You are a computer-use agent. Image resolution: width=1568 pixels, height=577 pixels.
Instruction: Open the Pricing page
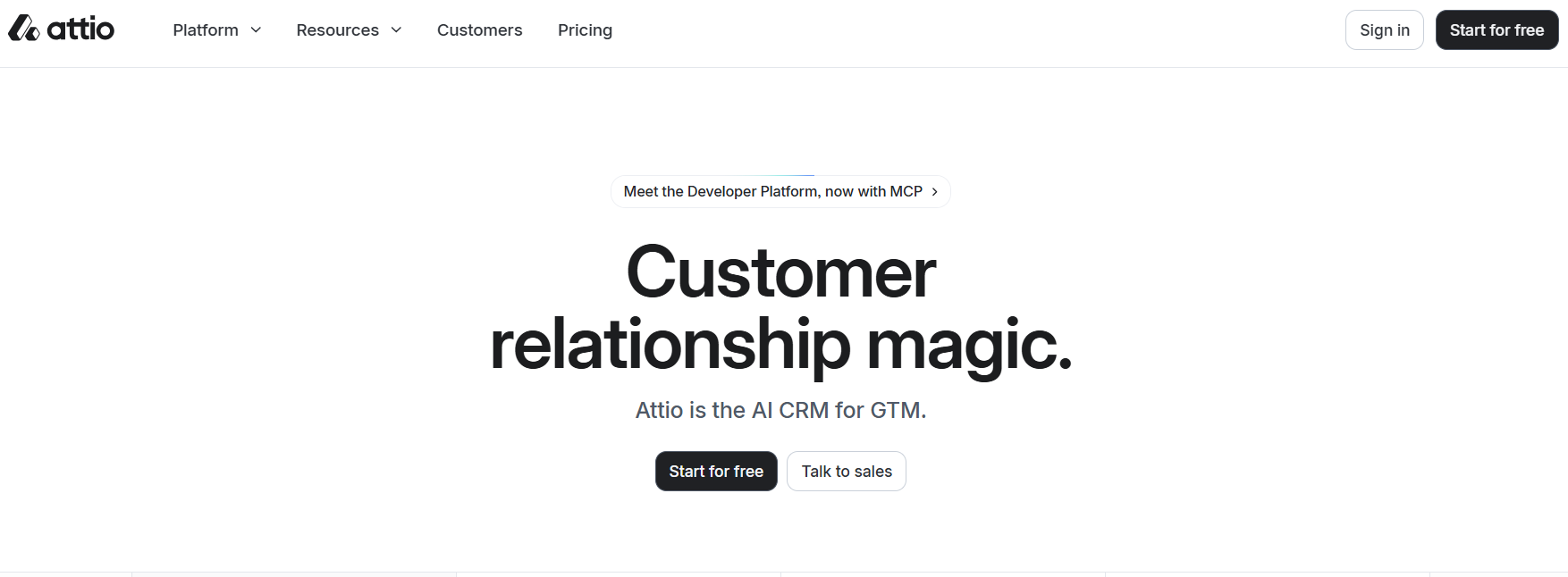click(586, 30)
